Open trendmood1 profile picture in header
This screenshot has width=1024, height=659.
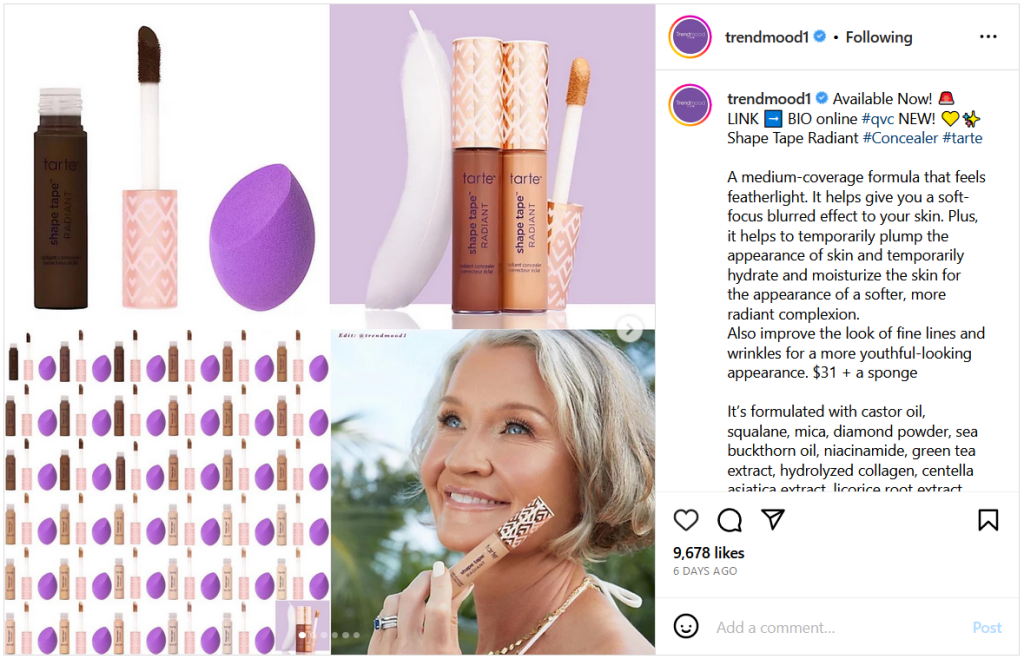(x=690, y=37)
